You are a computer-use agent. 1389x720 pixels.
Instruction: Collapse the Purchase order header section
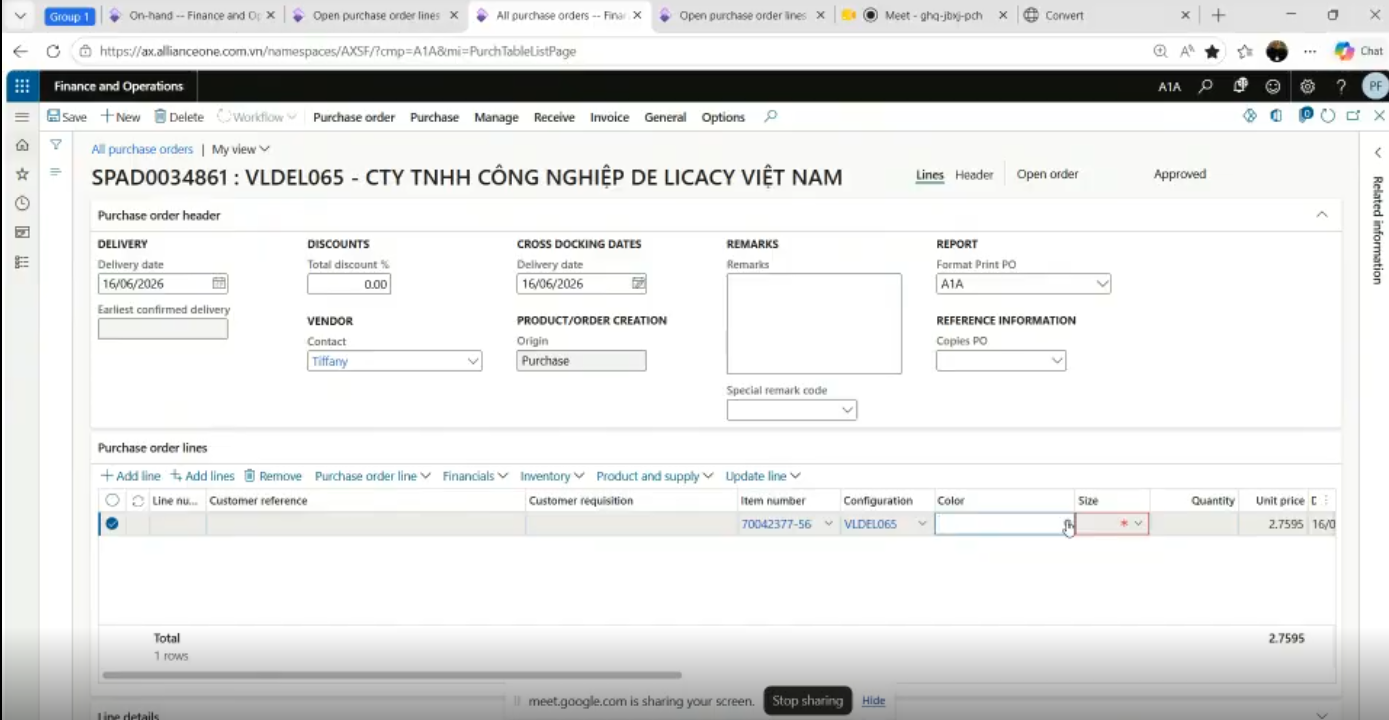pos(1322,215)
